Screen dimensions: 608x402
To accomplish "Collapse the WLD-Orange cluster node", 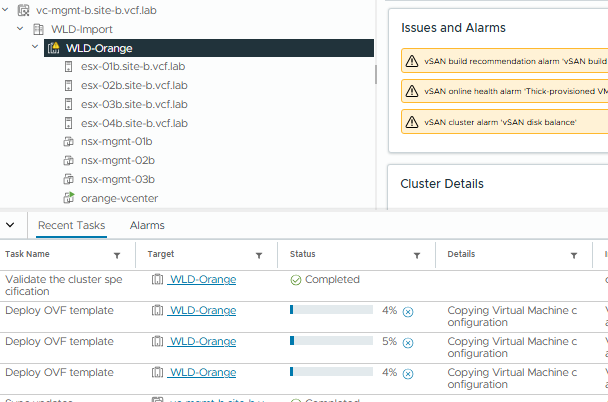I will tap(36, 48).
